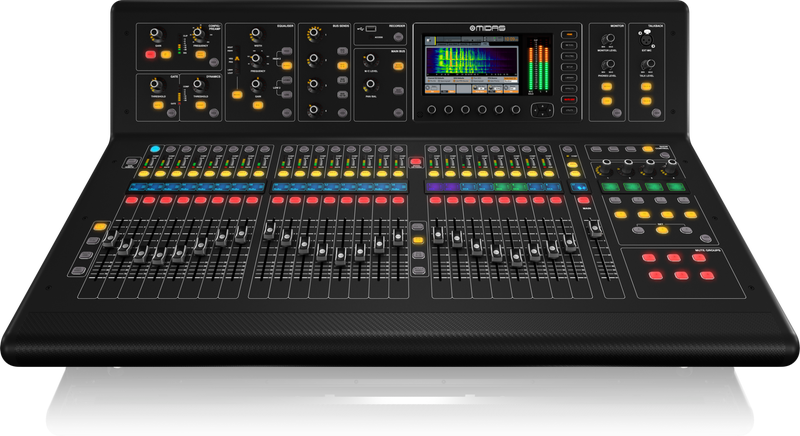Click the bottom Bus Sends knob
Image resolution: width=800 pixels, height=436 pixels.
(x=314, y=109)
